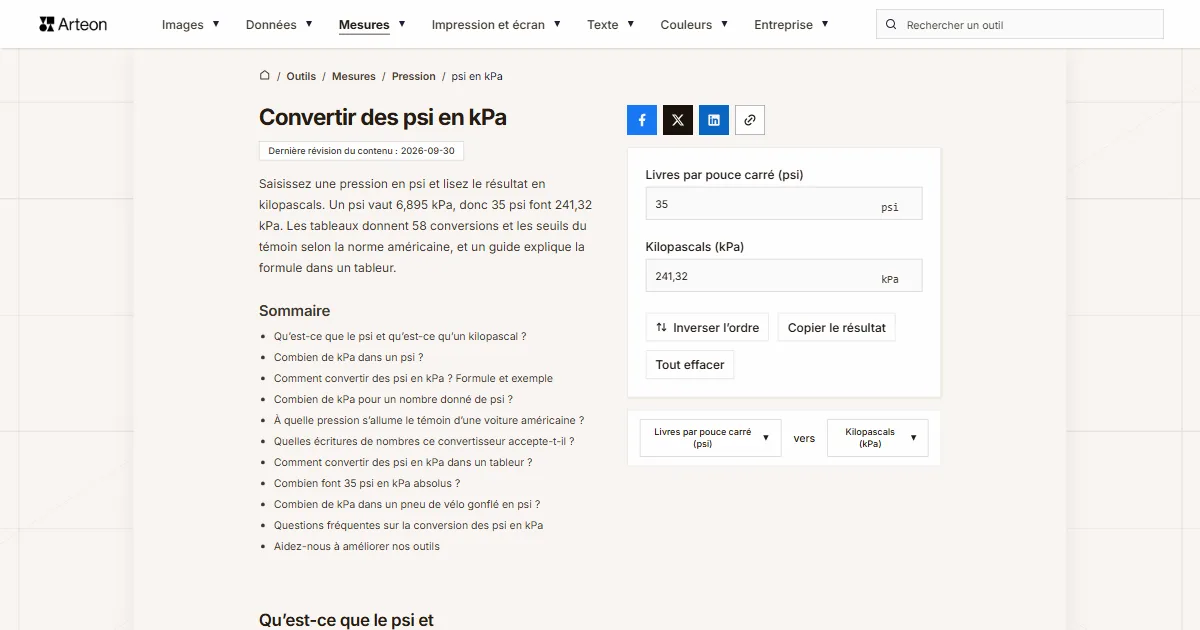Open the 'témoin d'une voiture américaine' link
Viewport: 1200px width, 630px height.
pos(429,420)
